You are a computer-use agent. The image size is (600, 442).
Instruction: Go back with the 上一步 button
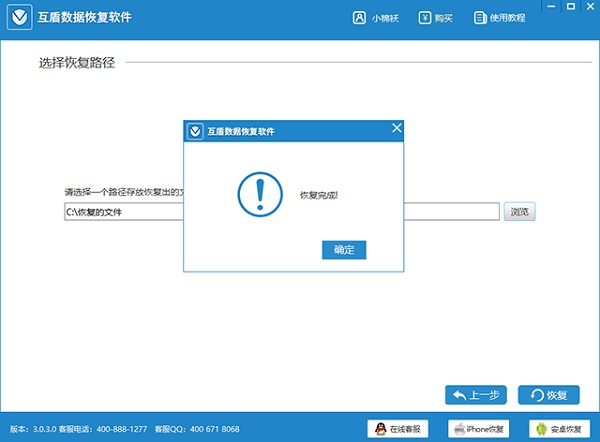point(477,395)
